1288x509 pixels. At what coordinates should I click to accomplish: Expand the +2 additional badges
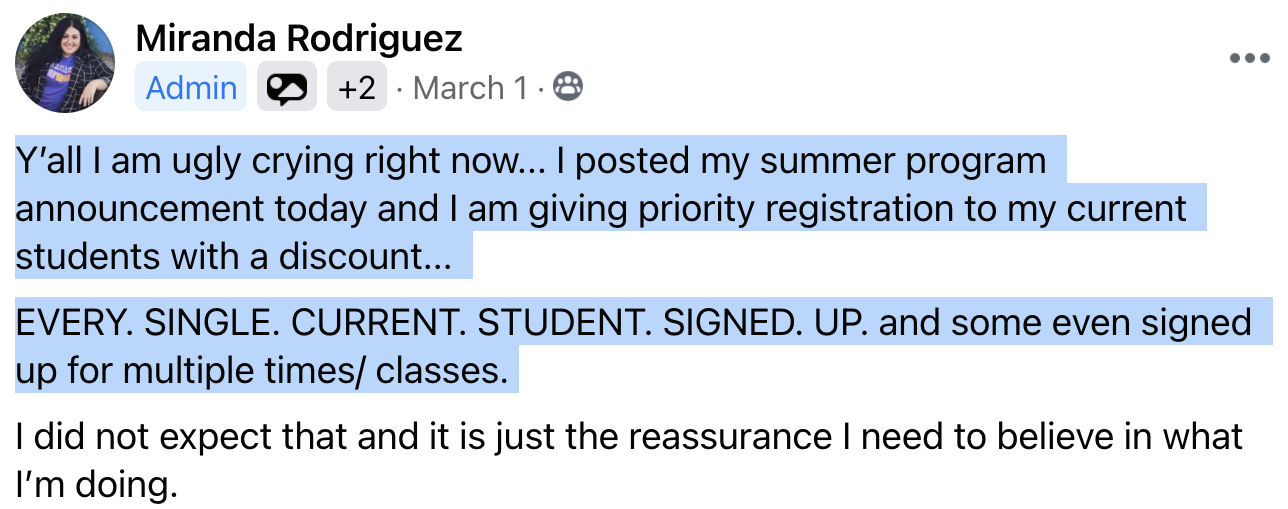click(x=357, y=88)
